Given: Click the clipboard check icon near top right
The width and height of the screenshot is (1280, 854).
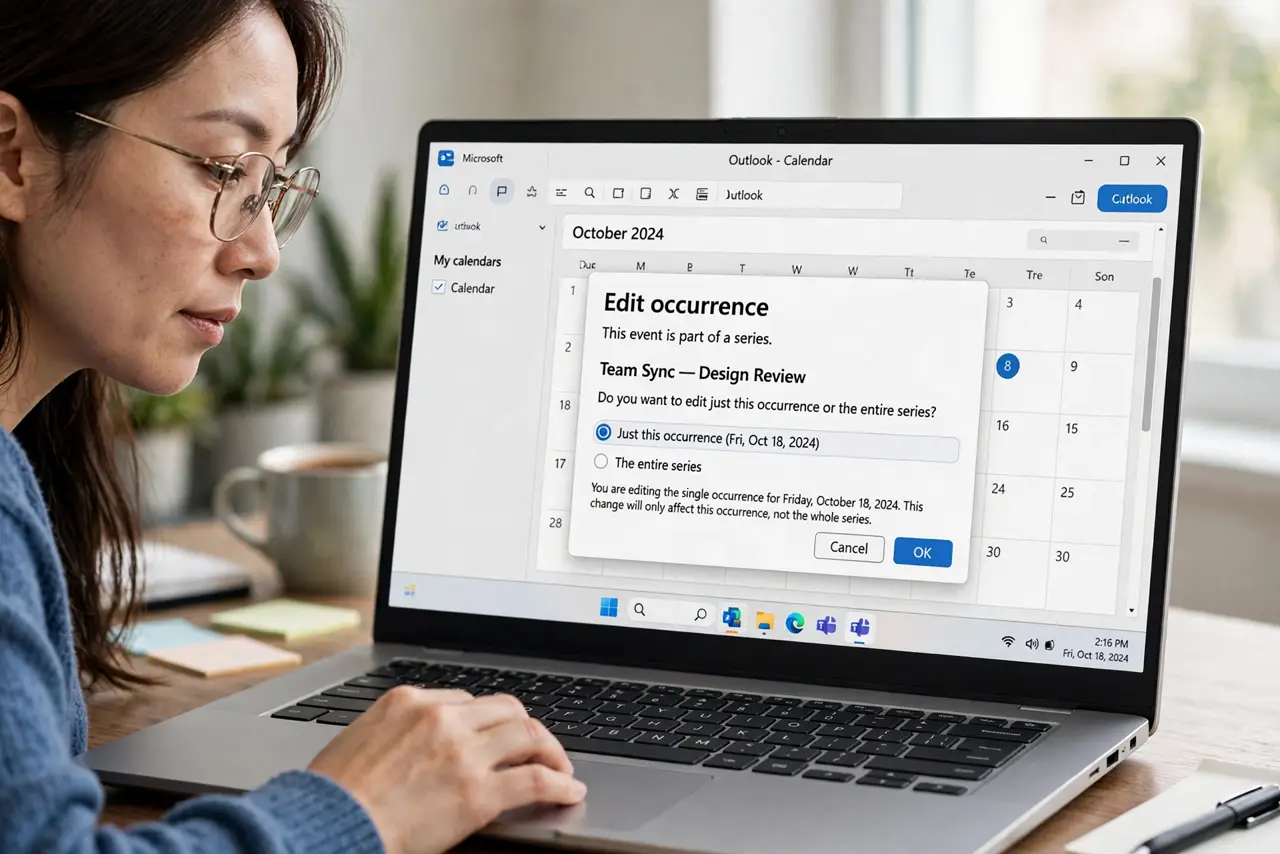Looking at the screenshot, I should (1078, 198).
